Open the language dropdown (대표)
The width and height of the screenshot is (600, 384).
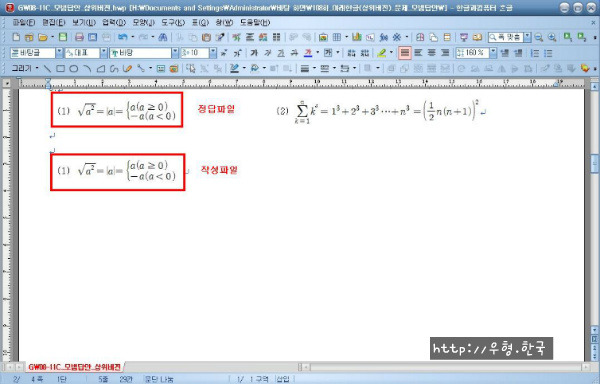pos(104,53)
